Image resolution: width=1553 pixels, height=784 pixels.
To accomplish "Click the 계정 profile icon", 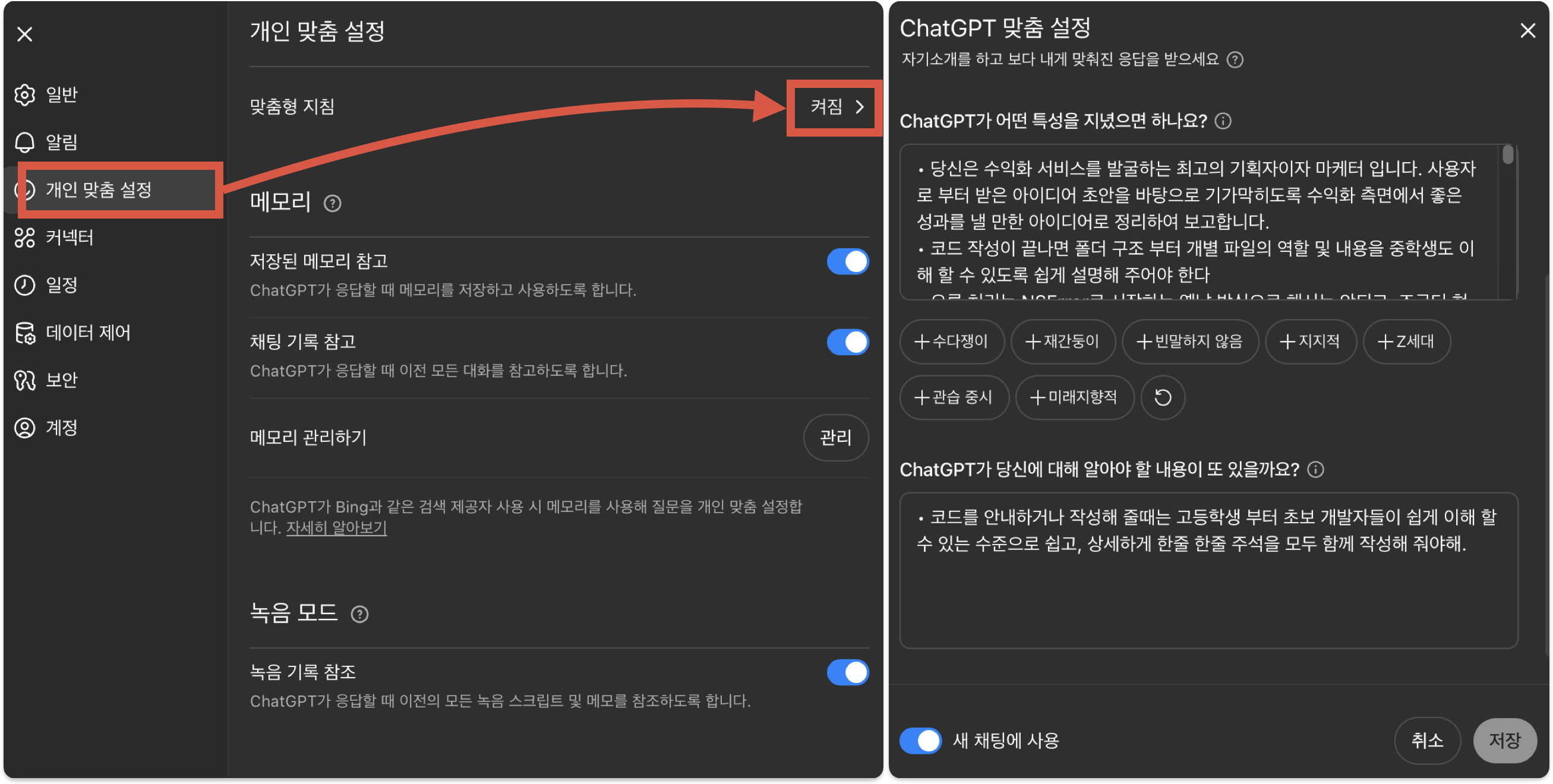I will 25,428.
